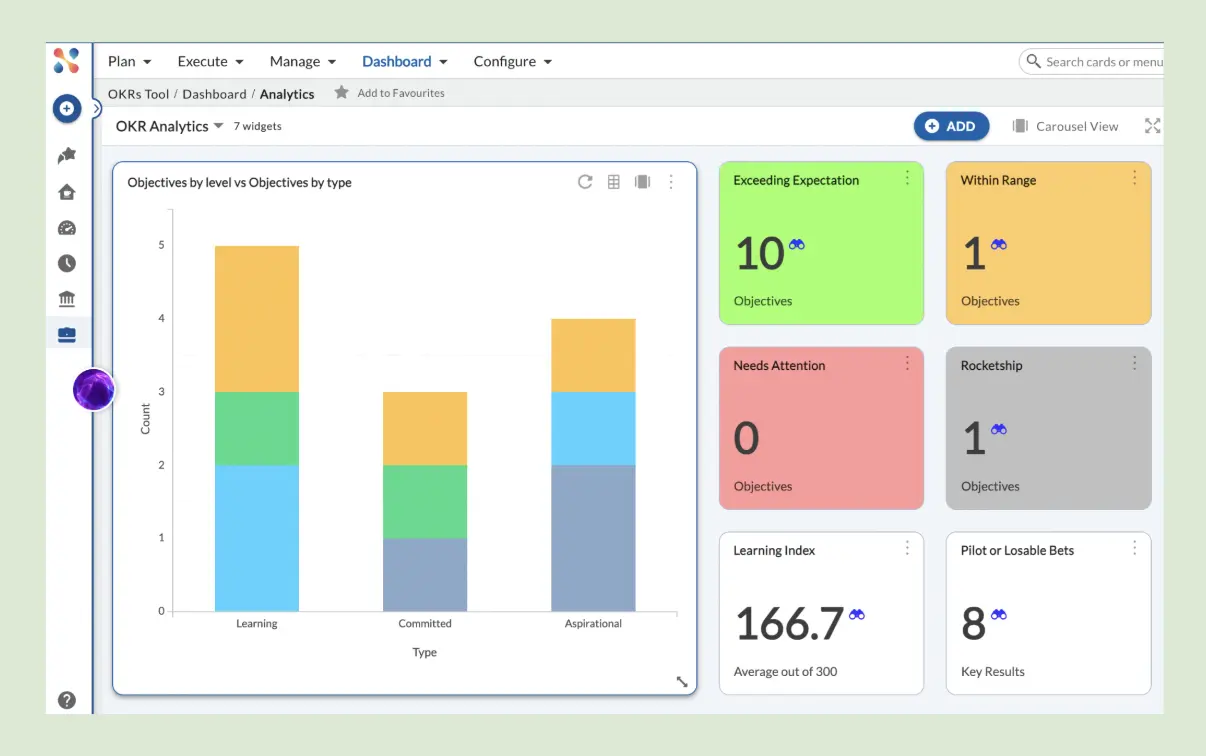
Task: Expand the Configure dropdown
Action: pos(511,61)
